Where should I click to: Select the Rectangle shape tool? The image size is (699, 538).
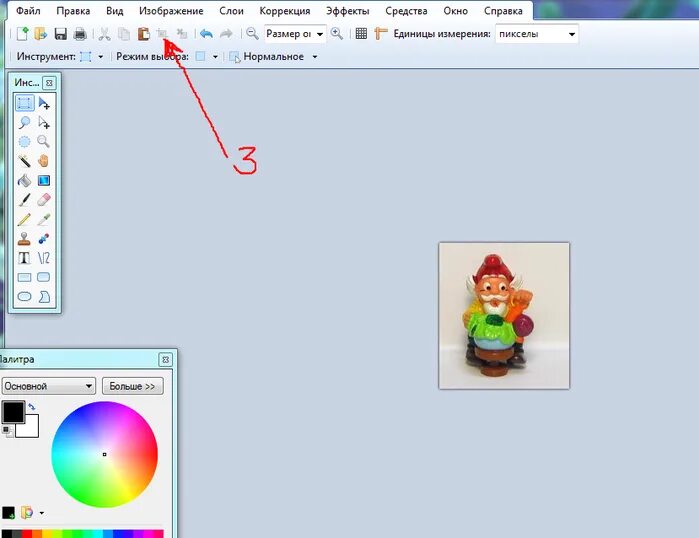[x=25, y=277]
